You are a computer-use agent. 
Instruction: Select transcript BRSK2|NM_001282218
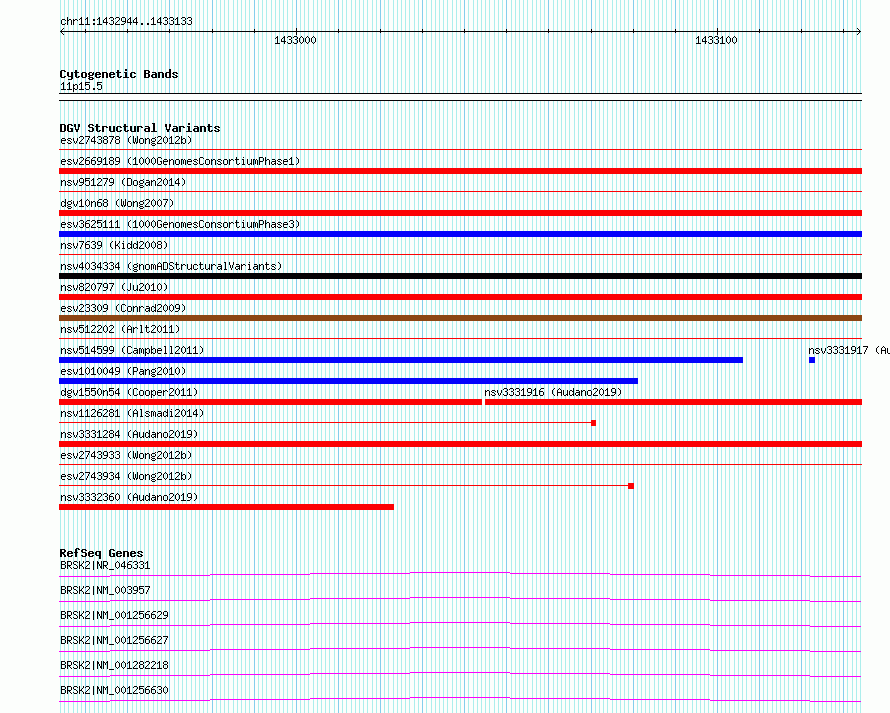[x=114, y=665]
